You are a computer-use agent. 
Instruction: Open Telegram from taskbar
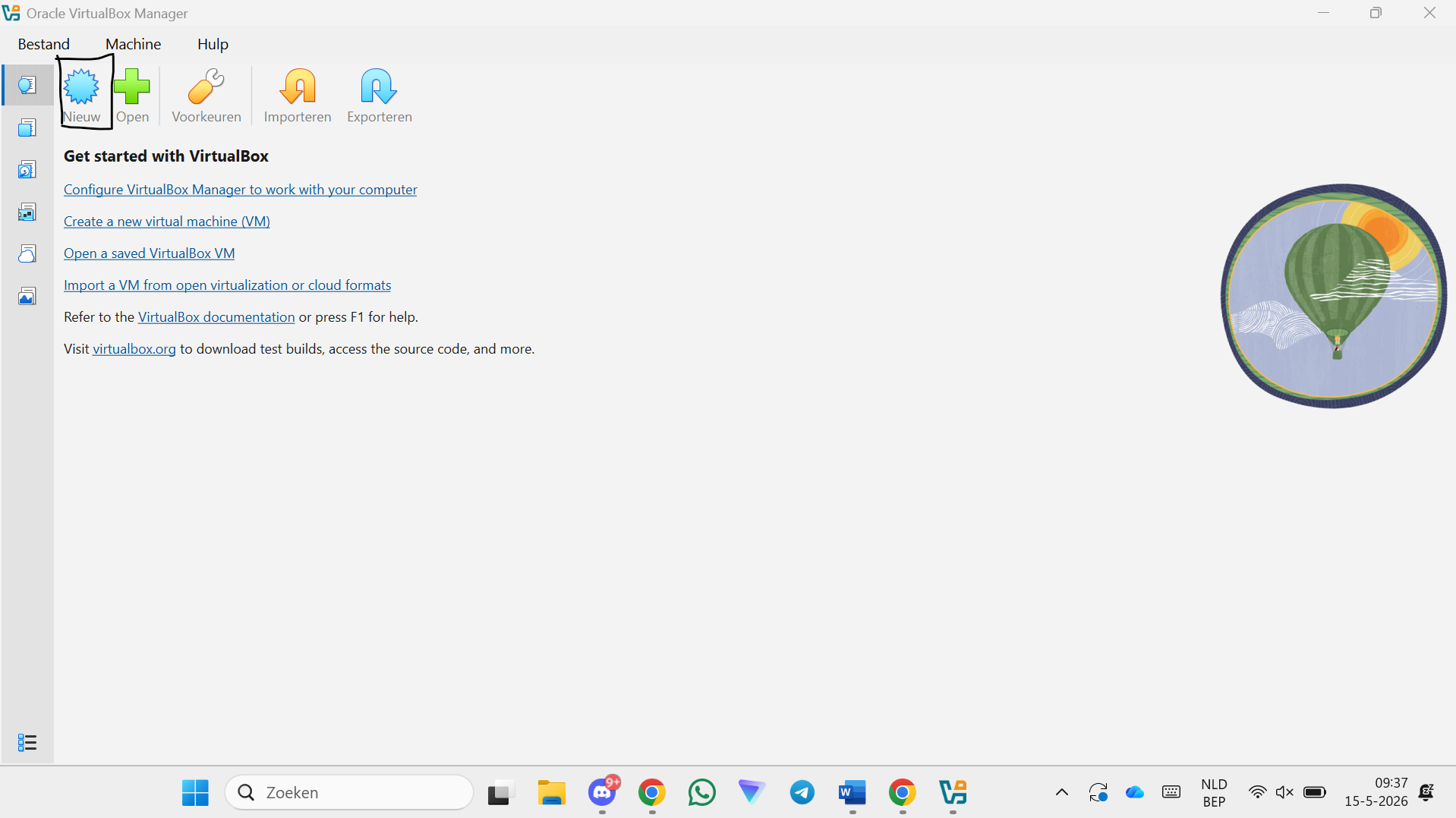[802, 792]
